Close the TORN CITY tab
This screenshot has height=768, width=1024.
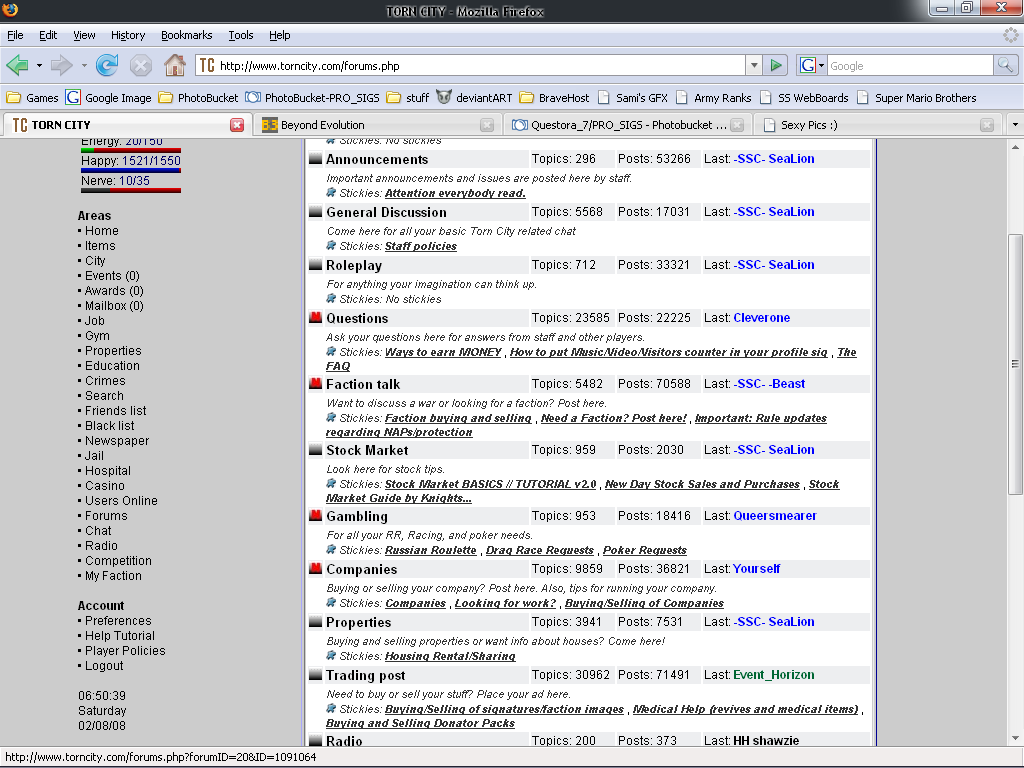237,125
